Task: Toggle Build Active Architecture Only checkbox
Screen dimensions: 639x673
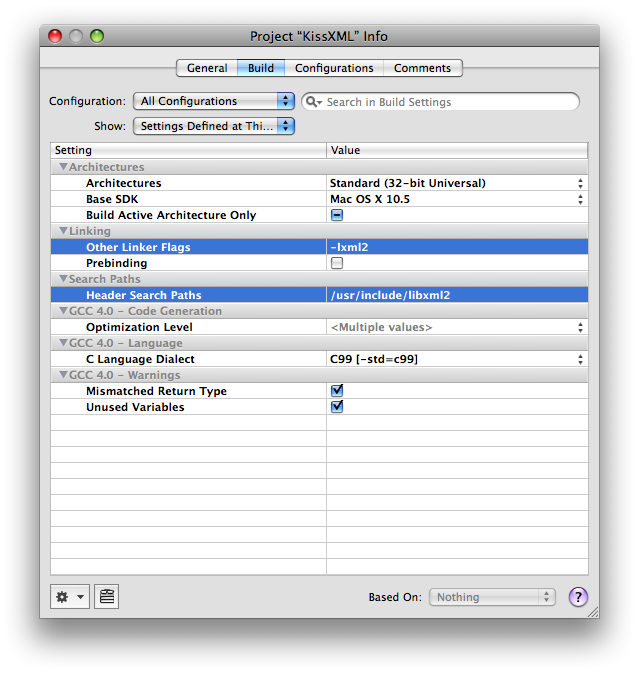Action: point(337,215)
